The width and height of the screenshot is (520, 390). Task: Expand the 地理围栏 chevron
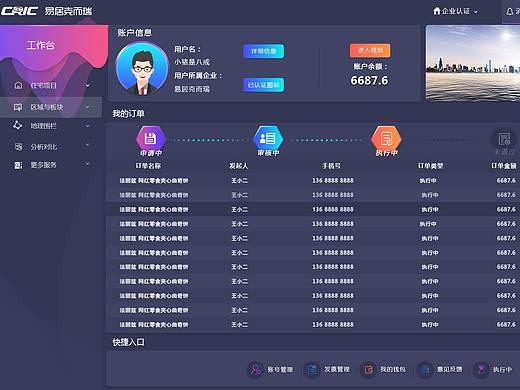coord(87,126)
